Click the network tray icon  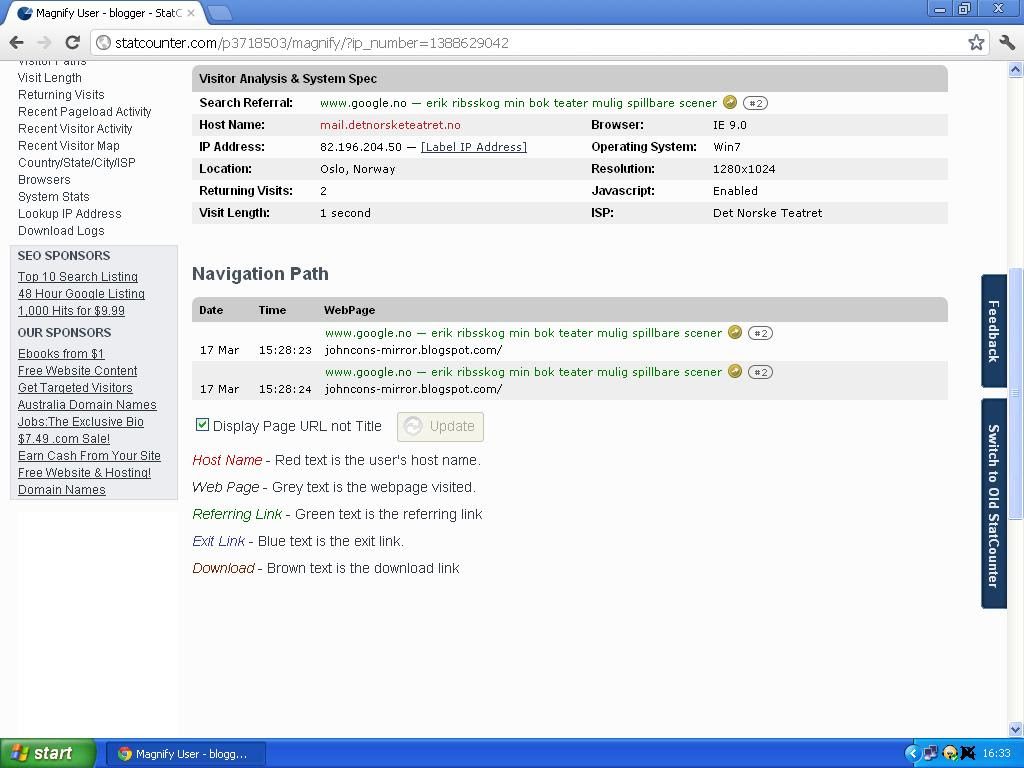click(931, 754)
